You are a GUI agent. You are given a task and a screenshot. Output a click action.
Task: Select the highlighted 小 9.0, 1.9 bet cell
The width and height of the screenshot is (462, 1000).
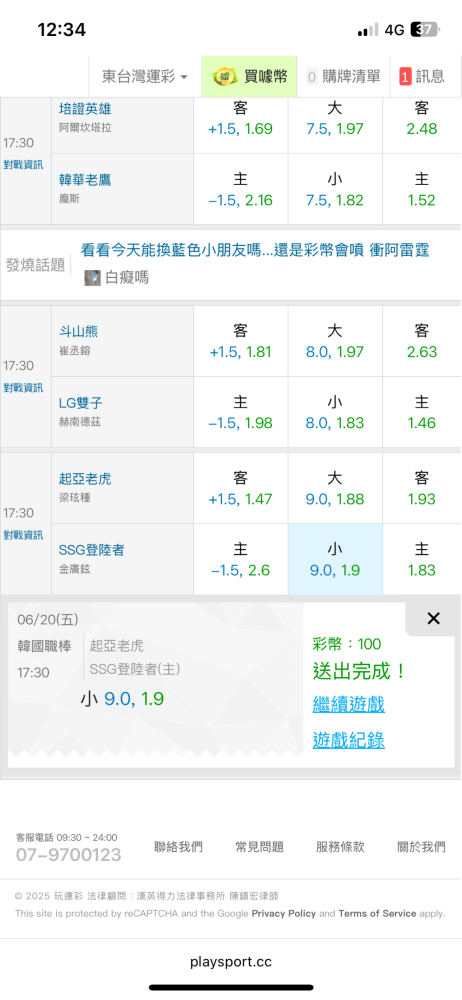pyautogui.click(x=335, y=559)
